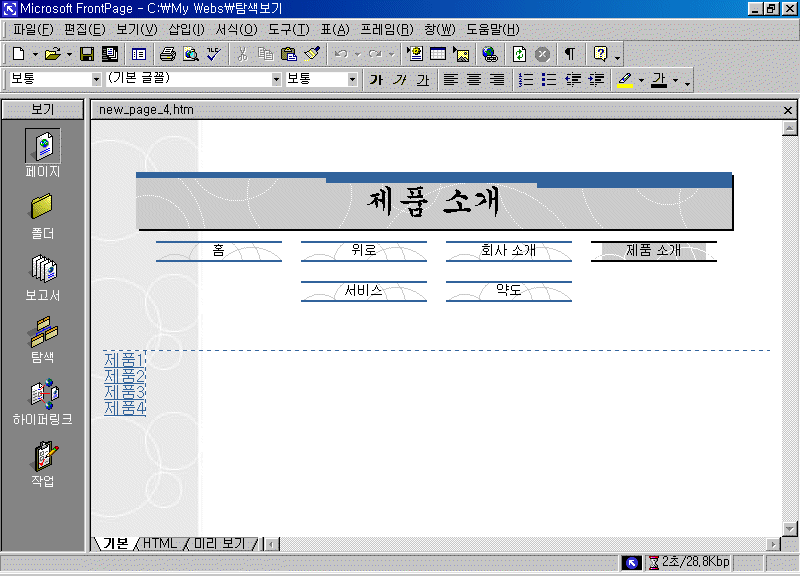
Task: Open dropdown next to Redo
Action: [391, 54]
